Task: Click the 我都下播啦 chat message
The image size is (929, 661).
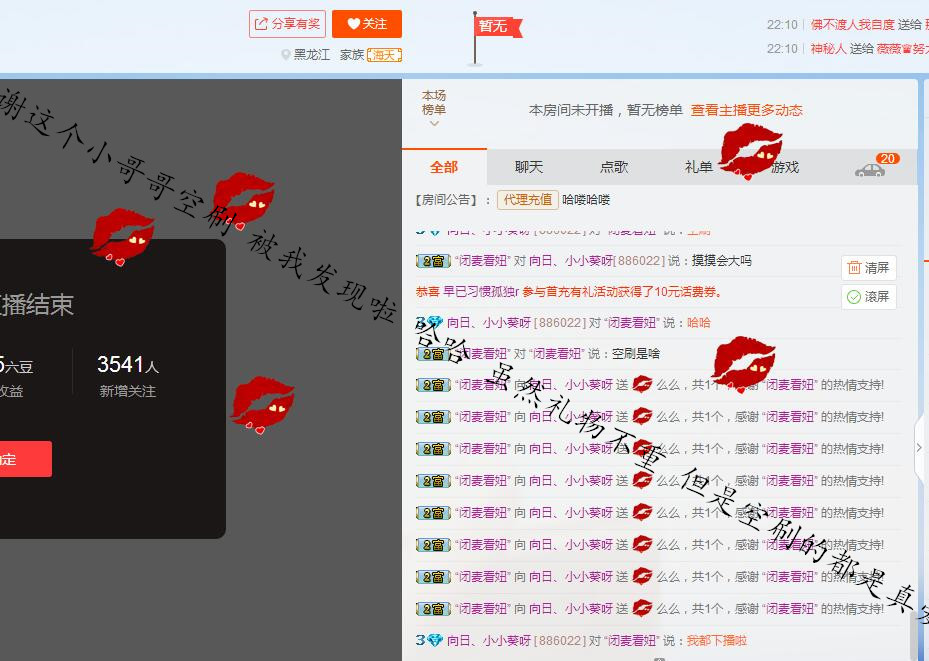Action: click(716, 640)
